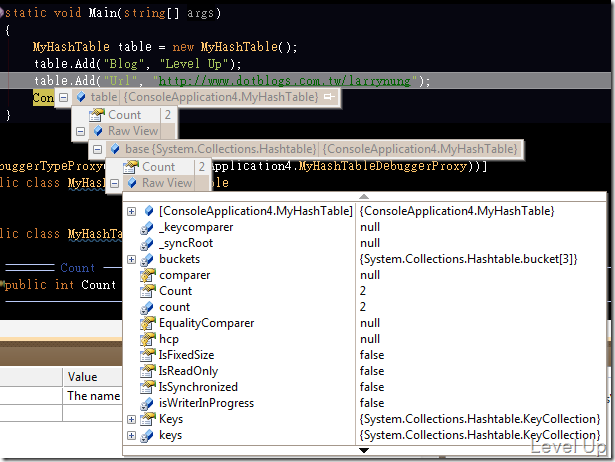This screenshot has height=462, width=615.
Task: Click the _syncRoot field icon
Action: (x=147, y=244)
